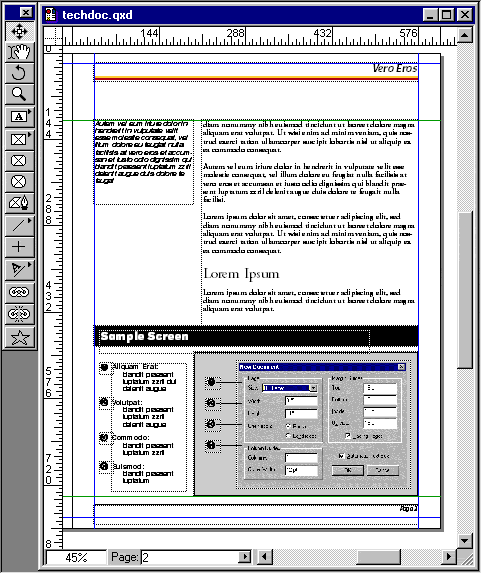Click the techdoc.qxd document icon in title bar
The width and height of the screenshot is (482, 574).
pyautogui.click(x=51, y=15)
